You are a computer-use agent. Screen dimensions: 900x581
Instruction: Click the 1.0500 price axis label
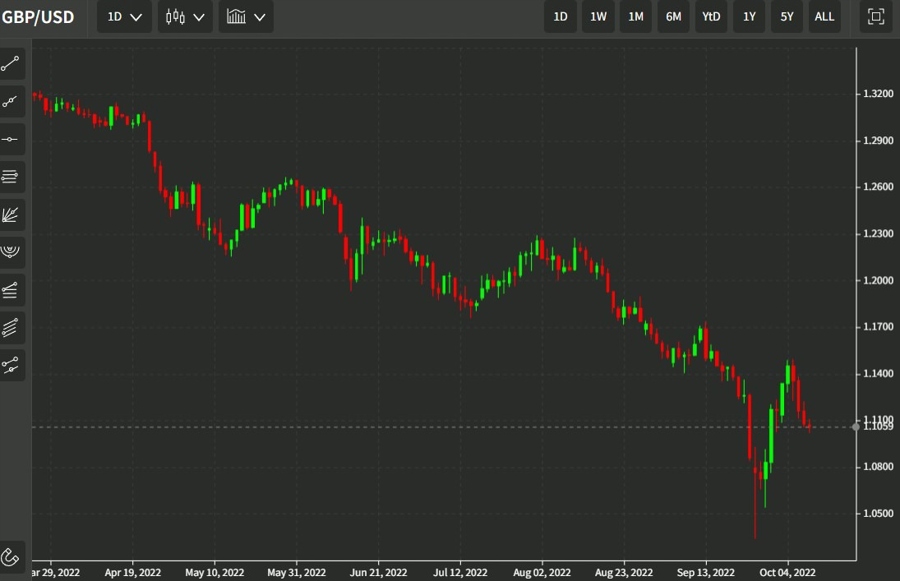click(x=878, y=513)
